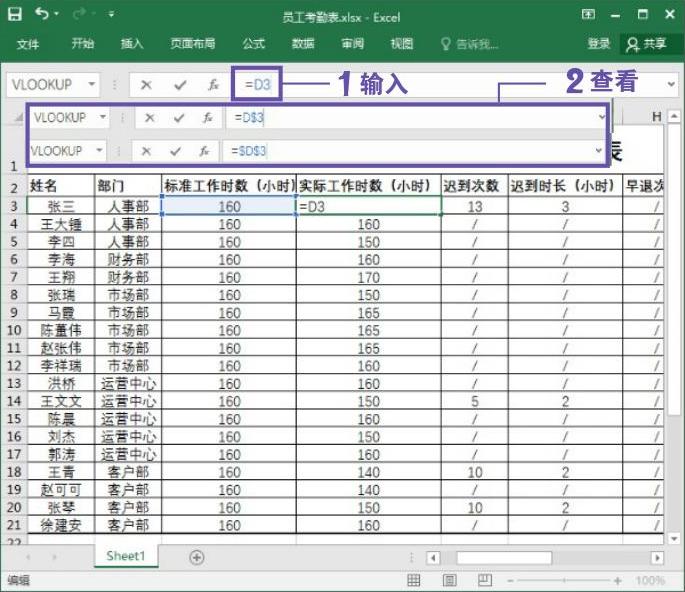Image resolution: width=685 pixels, height=592 pixels.
Task: Select the cell with 170 in 王翔's row
Action: [x=369, y=277]
